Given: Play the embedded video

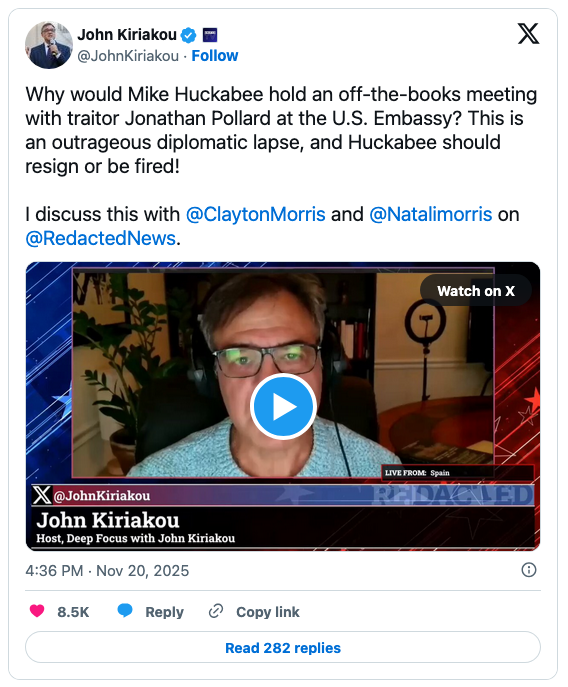Looking at the screenshot, I should tap(283, 406).
